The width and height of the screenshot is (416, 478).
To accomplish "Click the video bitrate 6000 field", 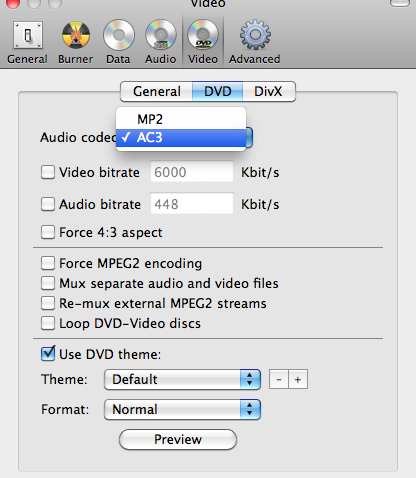I will click(192, 172).
